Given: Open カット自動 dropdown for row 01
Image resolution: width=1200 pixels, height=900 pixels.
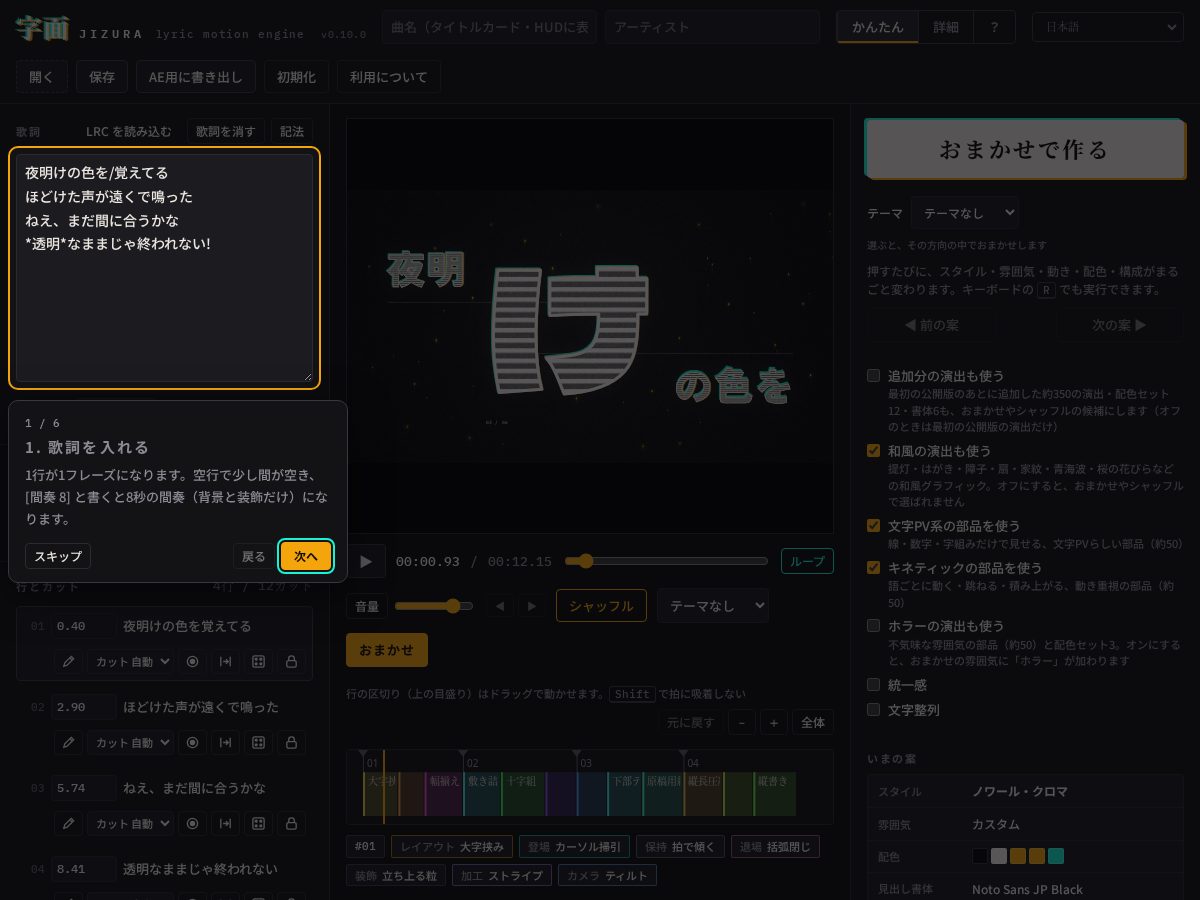Looking at the screenshot, I should tap(131, 662).
